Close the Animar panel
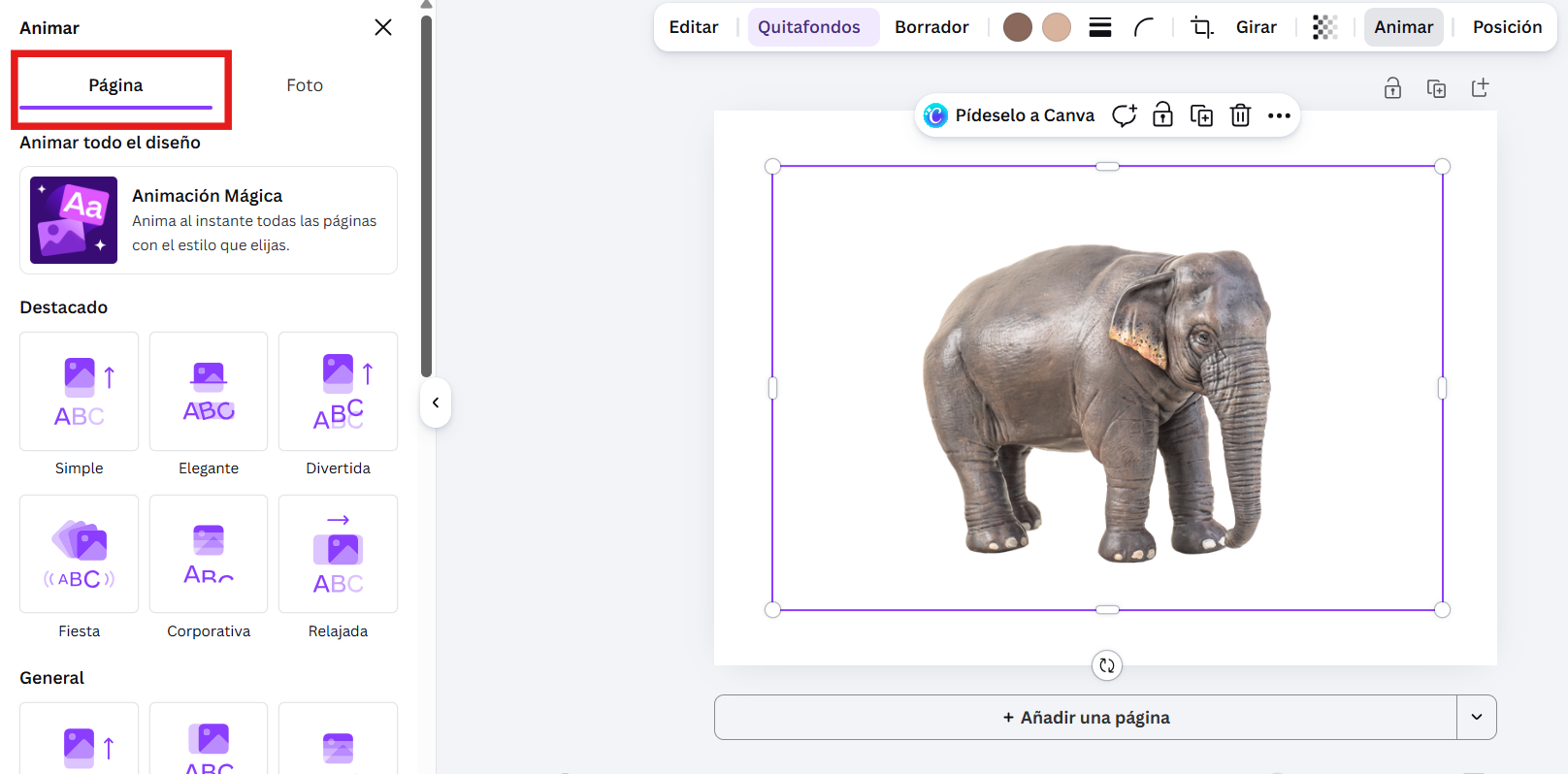1568x774 pixels. click(x=383, y=27)
